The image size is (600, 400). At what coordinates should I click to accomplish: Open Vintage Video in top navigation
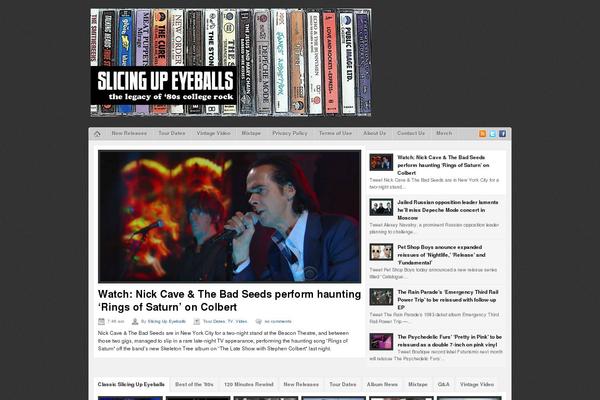[213, 133]
